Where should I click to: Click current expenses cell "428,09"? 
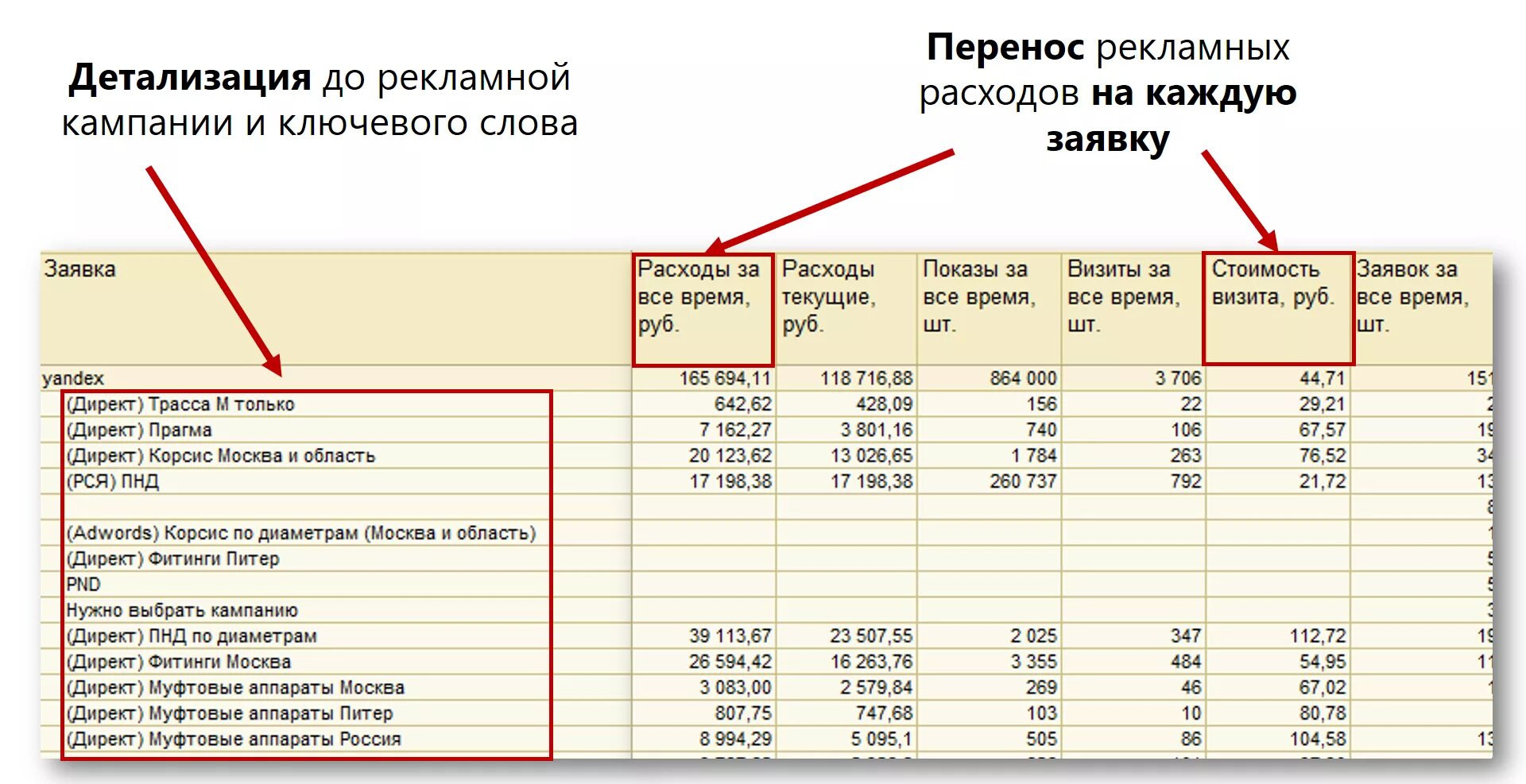click(x=846, y=404)
